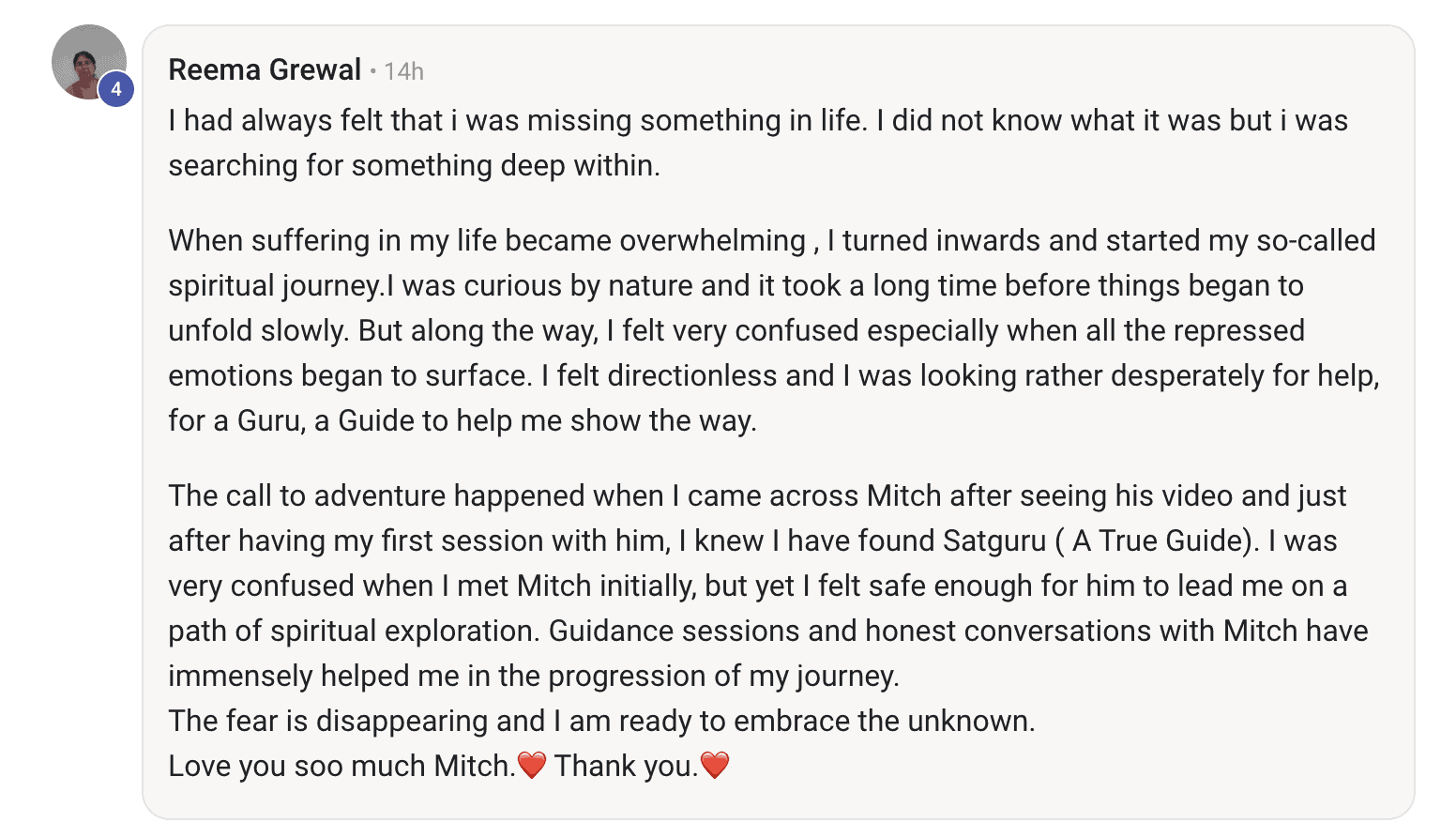Click the words "spiritual journey"
The image size is (1456, 837).
point(274,286)
